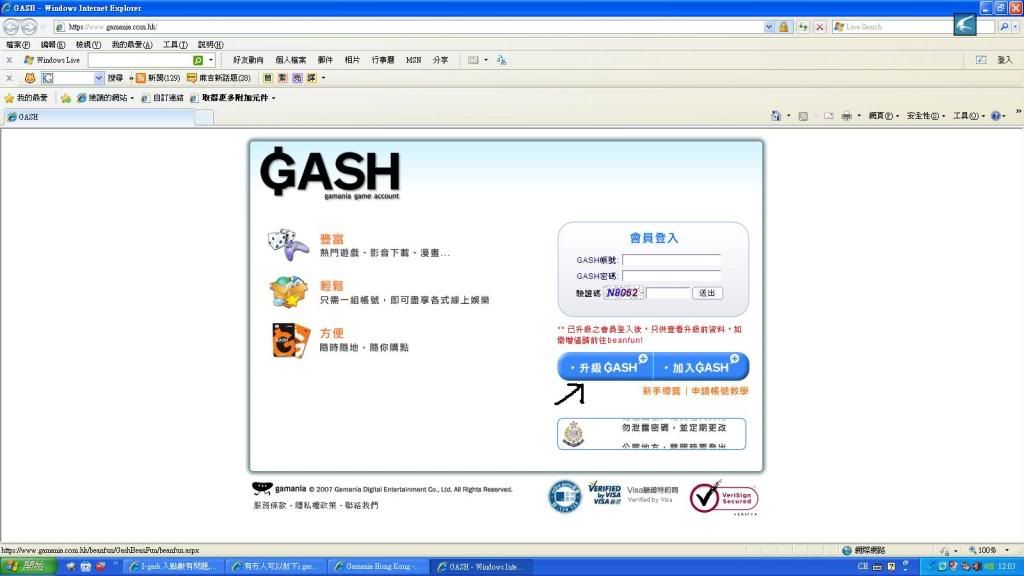The height and width of the screenshot is (576, 1024).
Task: Open the address bar URL dropdown
Action: pos(767,27)
